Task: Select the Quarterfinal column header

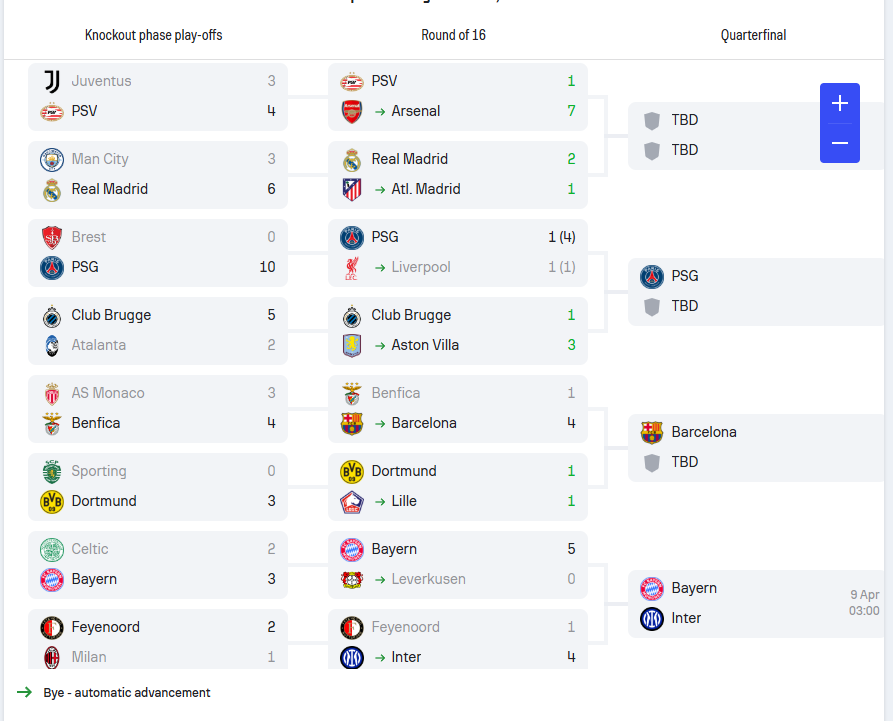Action: pyautogui.click(x=753, y=35)
